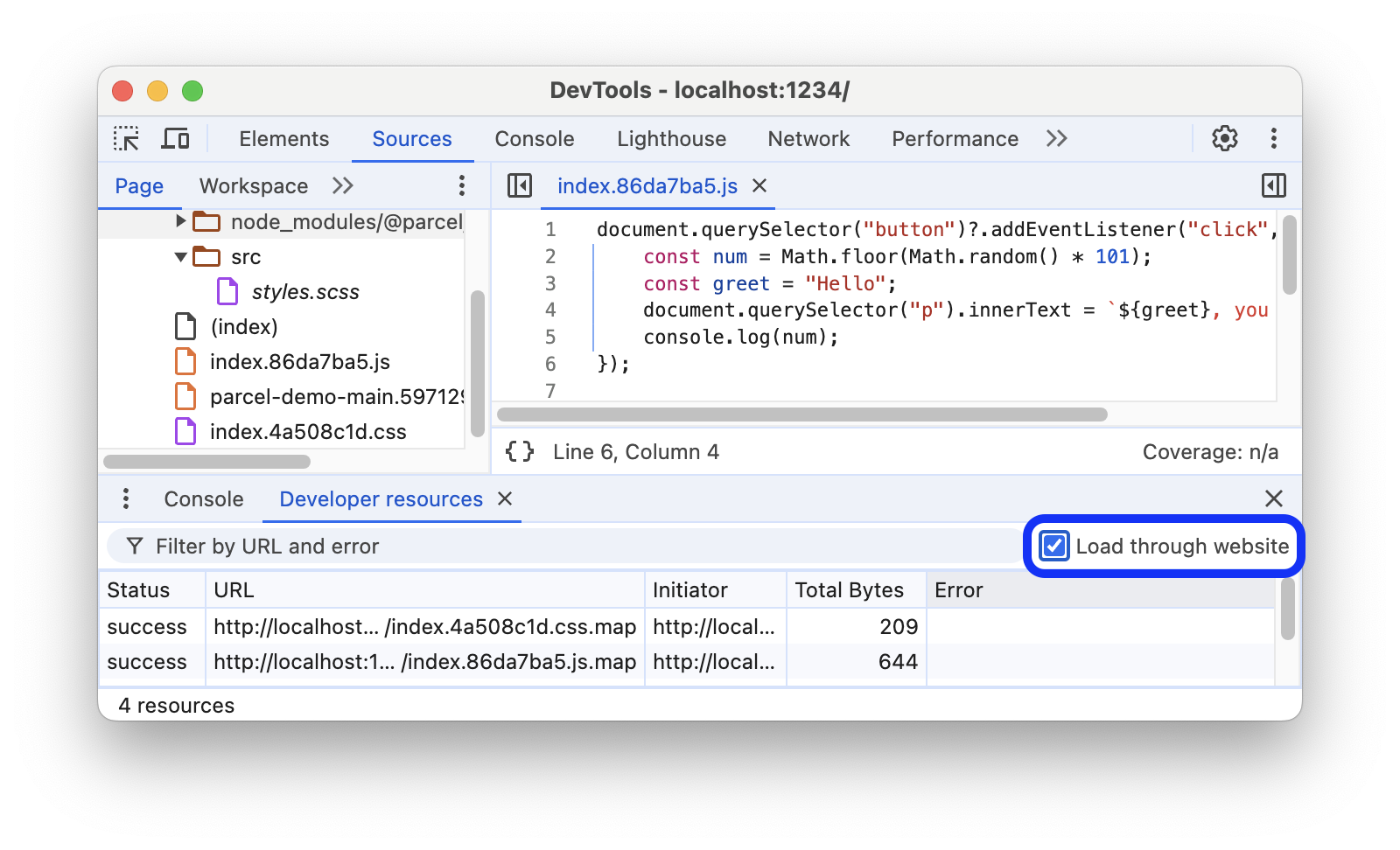Collapse the src folder
The height and width of the screenshot is (850, 1400).
[180, 256]
